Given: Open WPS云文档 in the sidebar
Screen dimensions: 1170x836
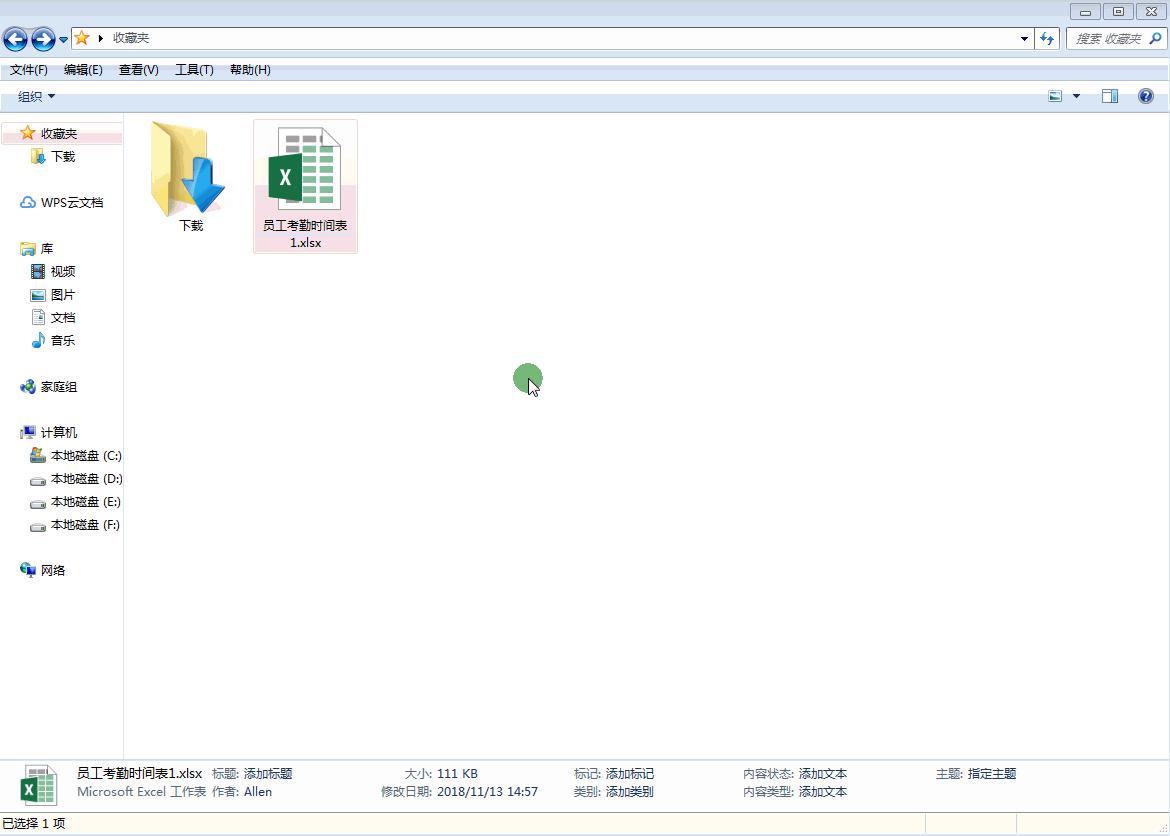Looking at the screenshot, I should pyautogui.click(x=71, y=202).
